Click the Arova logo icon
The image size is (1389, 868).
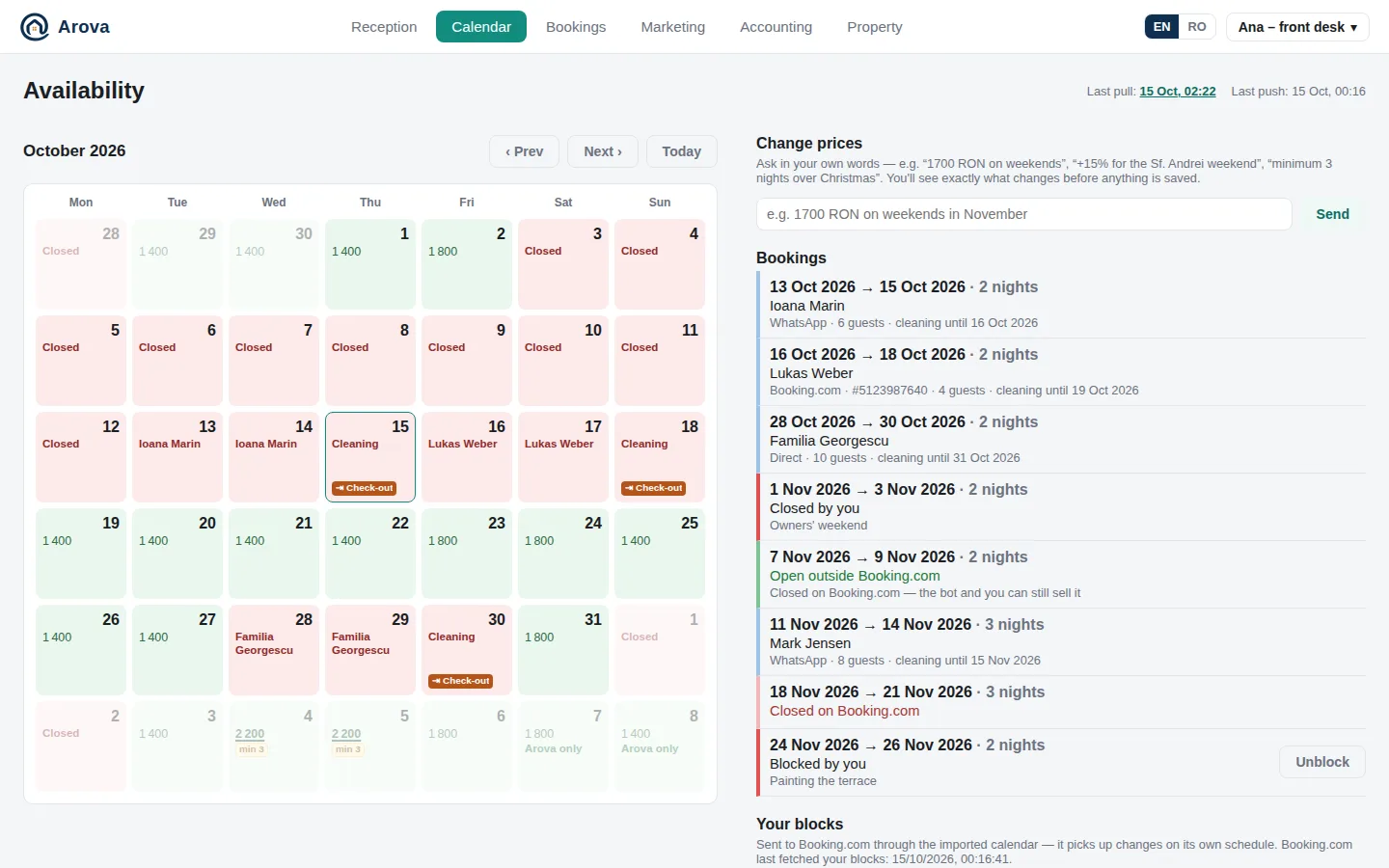(35, 27)
